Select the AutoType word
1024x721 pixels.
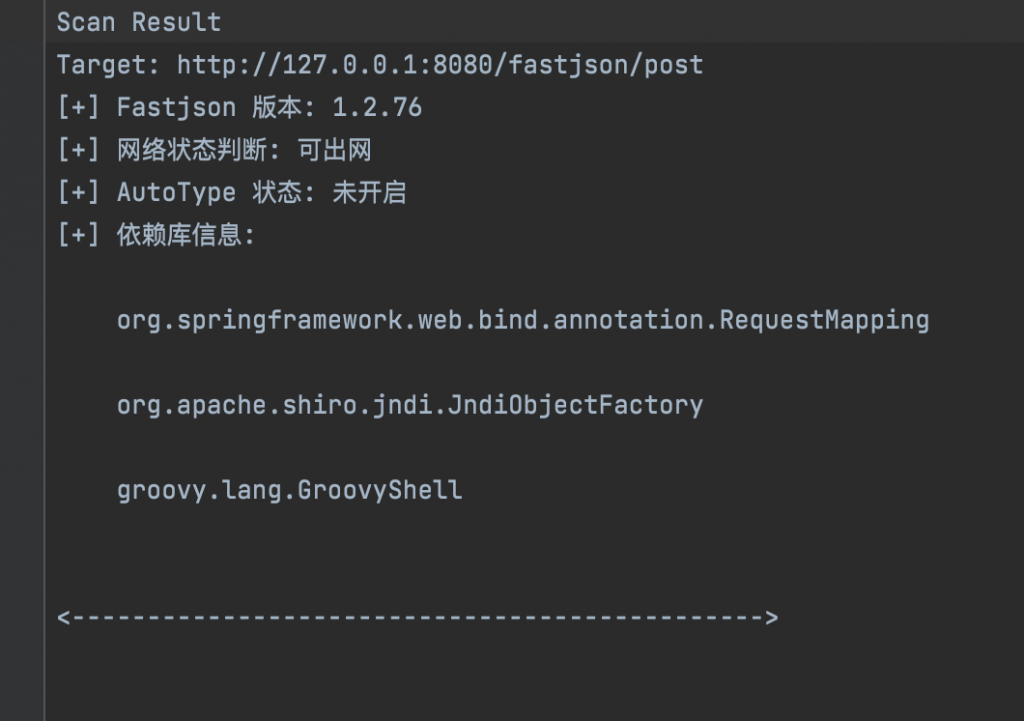pyautogui.click(x=176, y=193)
